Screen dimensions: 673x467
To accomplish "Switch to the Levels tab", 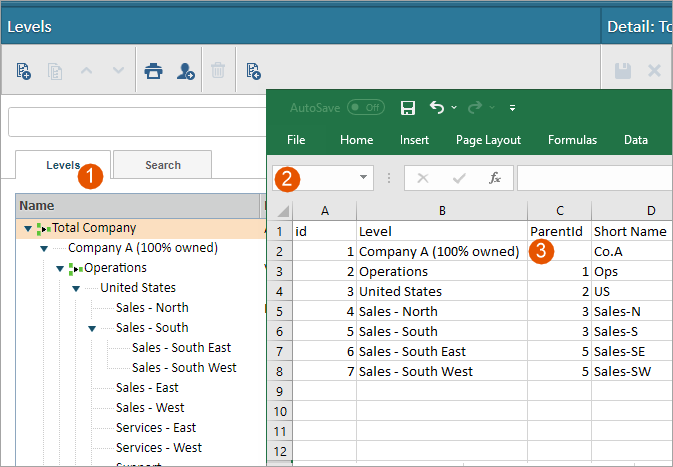I will coord(63,165).
